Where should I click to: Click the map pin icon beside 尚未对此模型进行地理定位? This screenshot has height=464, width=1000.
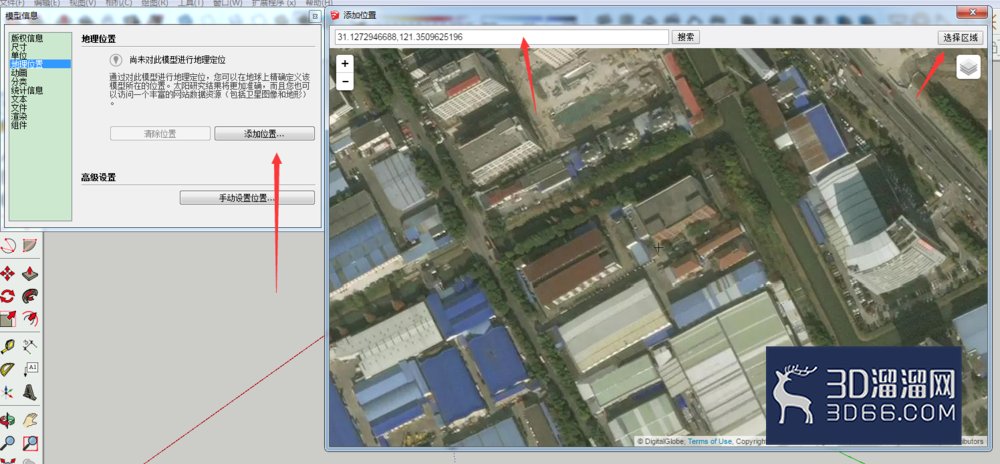pyautogui.click(x=115, y=60)
